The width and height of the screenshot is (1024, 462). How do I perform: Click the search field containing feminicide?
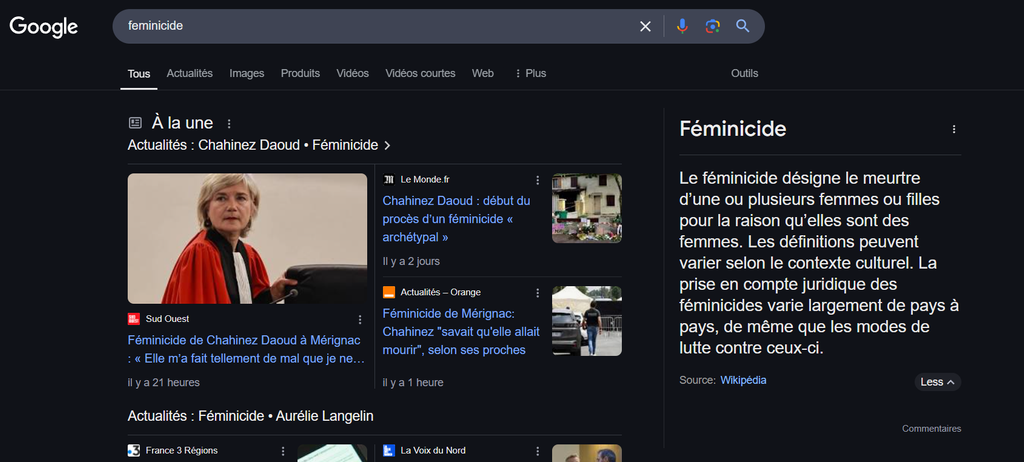pyautogui.click(x=380, y=26)
